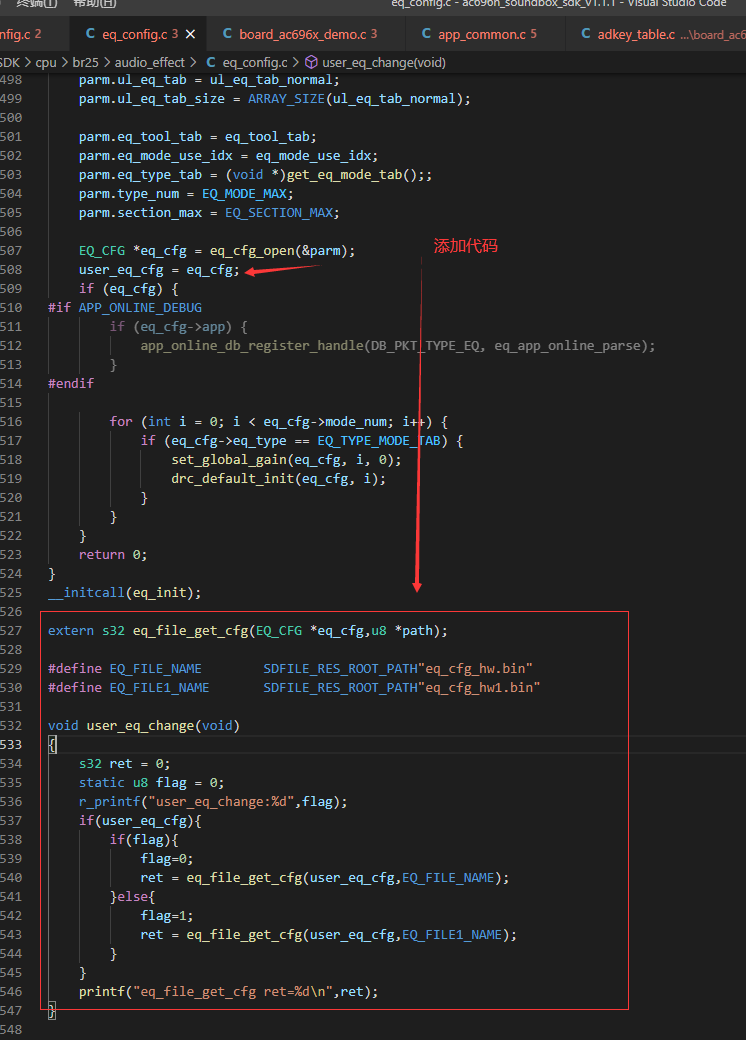Click 'if(flag){' on line 538
This screenshot has width=746, height=1040.
pos(144,840)
